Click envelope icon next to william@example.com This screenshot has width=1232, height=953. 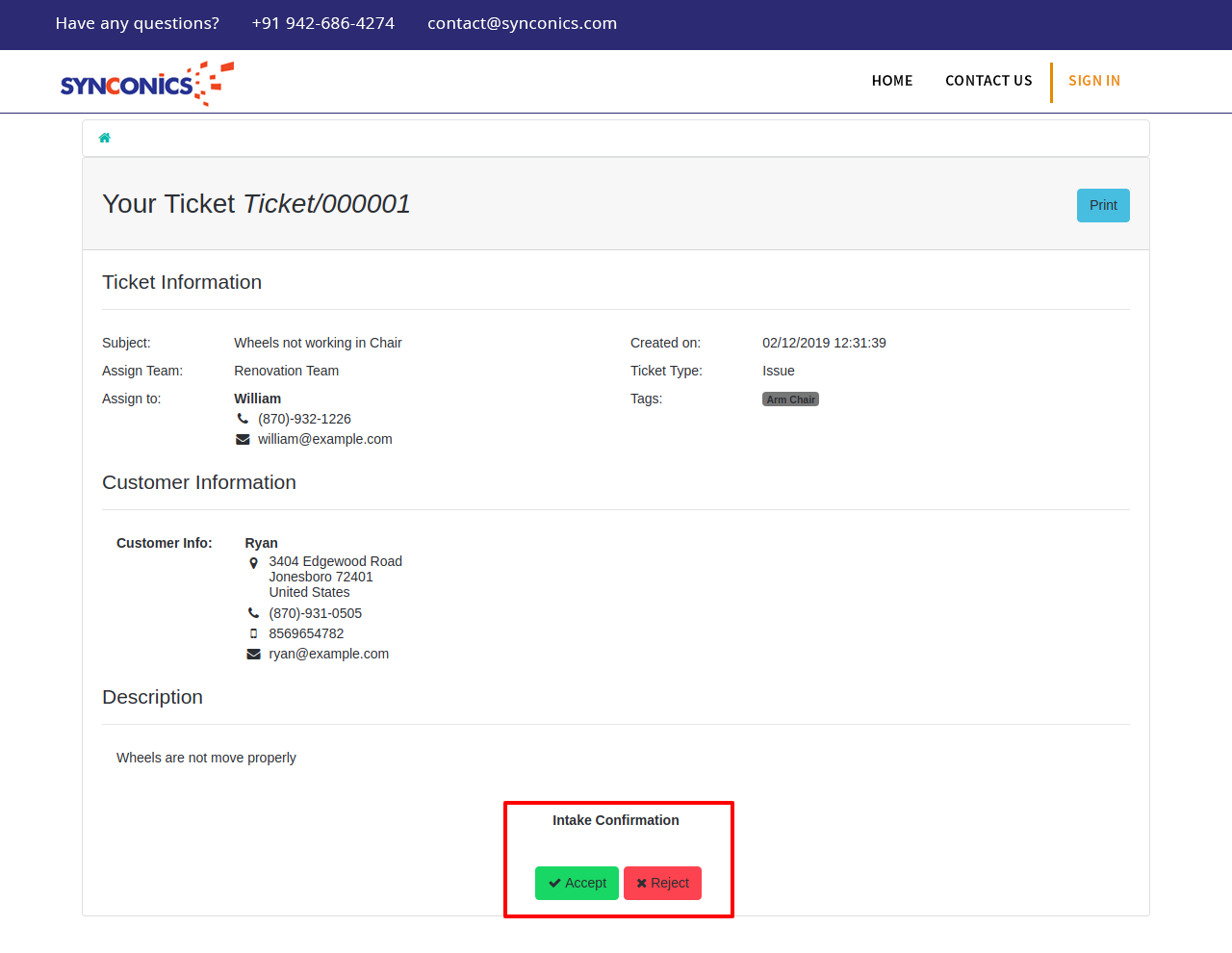(x=243, y=439)
